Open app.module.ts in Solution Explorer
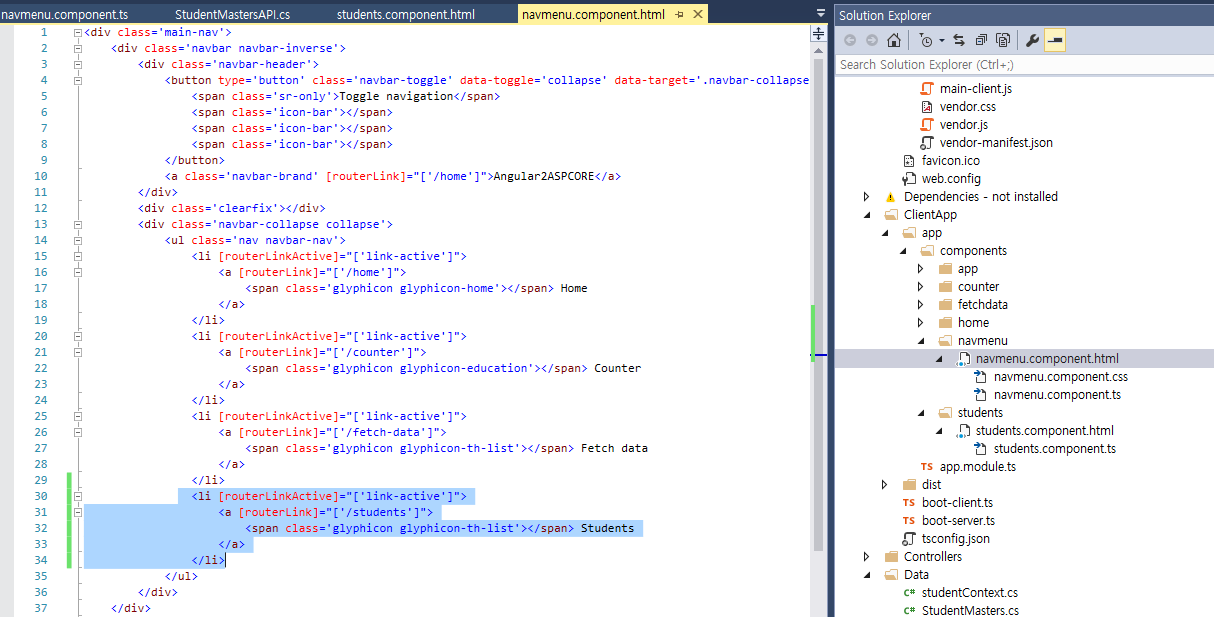This screenshot has height=617, width=1214. tap(978, 467)
